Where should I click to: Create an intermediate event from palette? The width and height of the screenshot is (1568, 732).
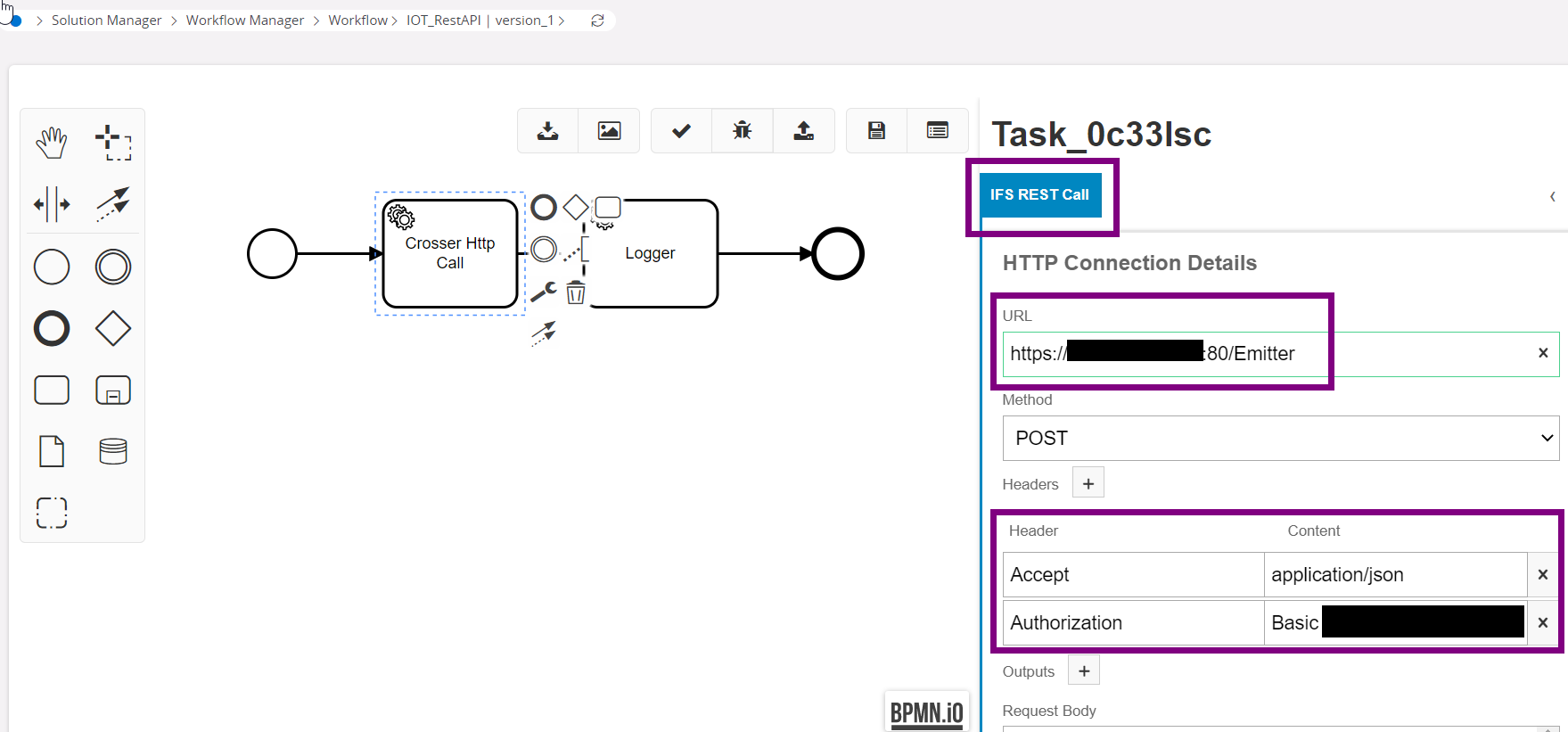[x=113, y=267]
